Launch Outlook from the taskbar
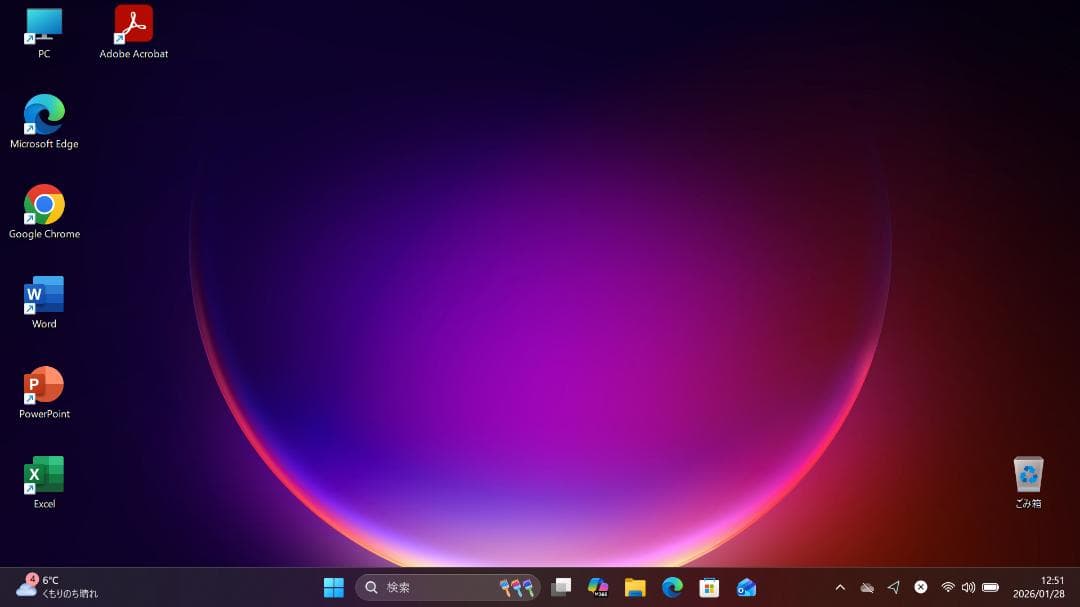This screenshot has height=607, width=1080. (747, 587)
